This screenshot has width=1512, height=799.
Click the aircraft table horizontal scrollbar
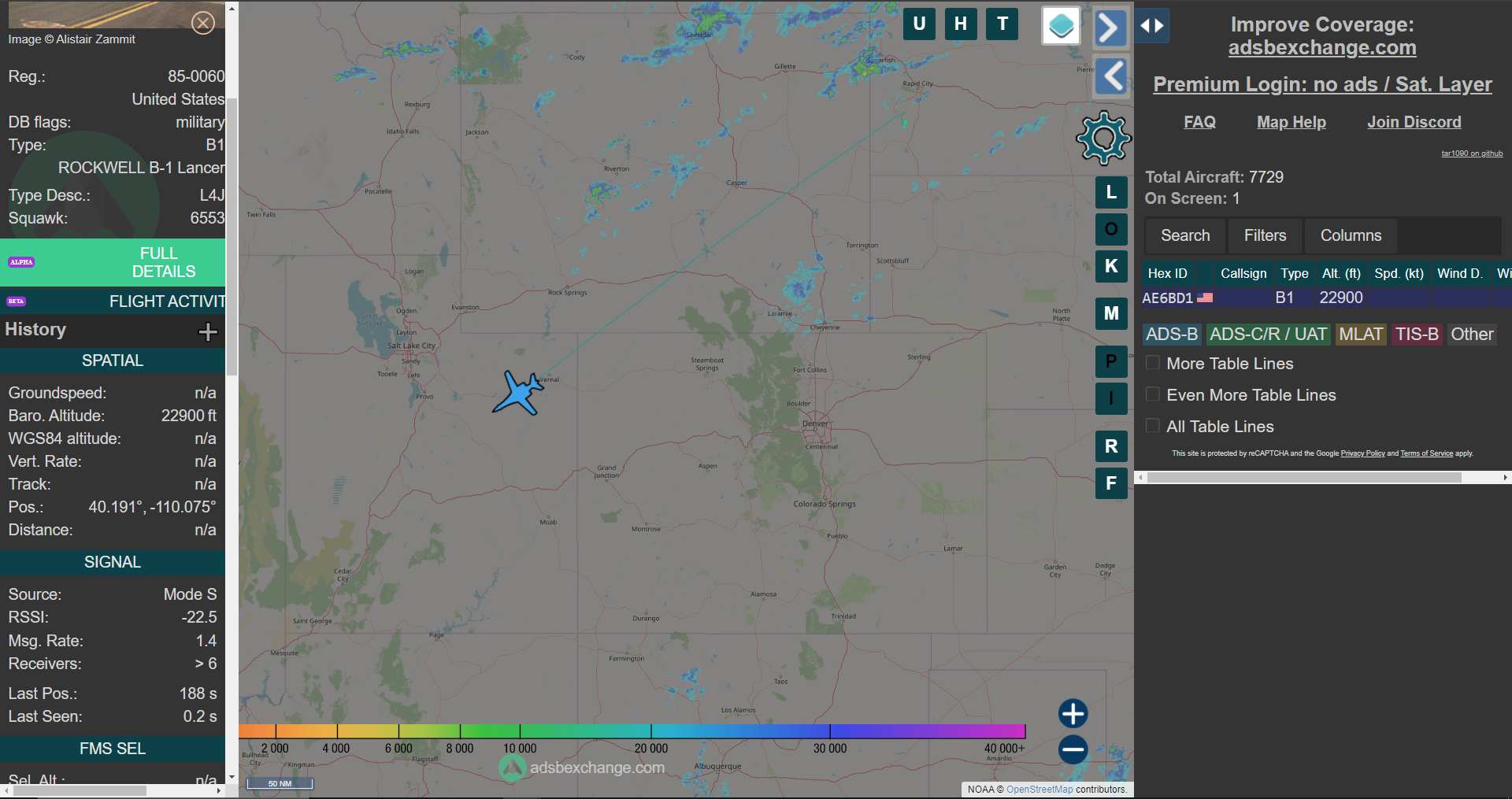pos(1304,477)
